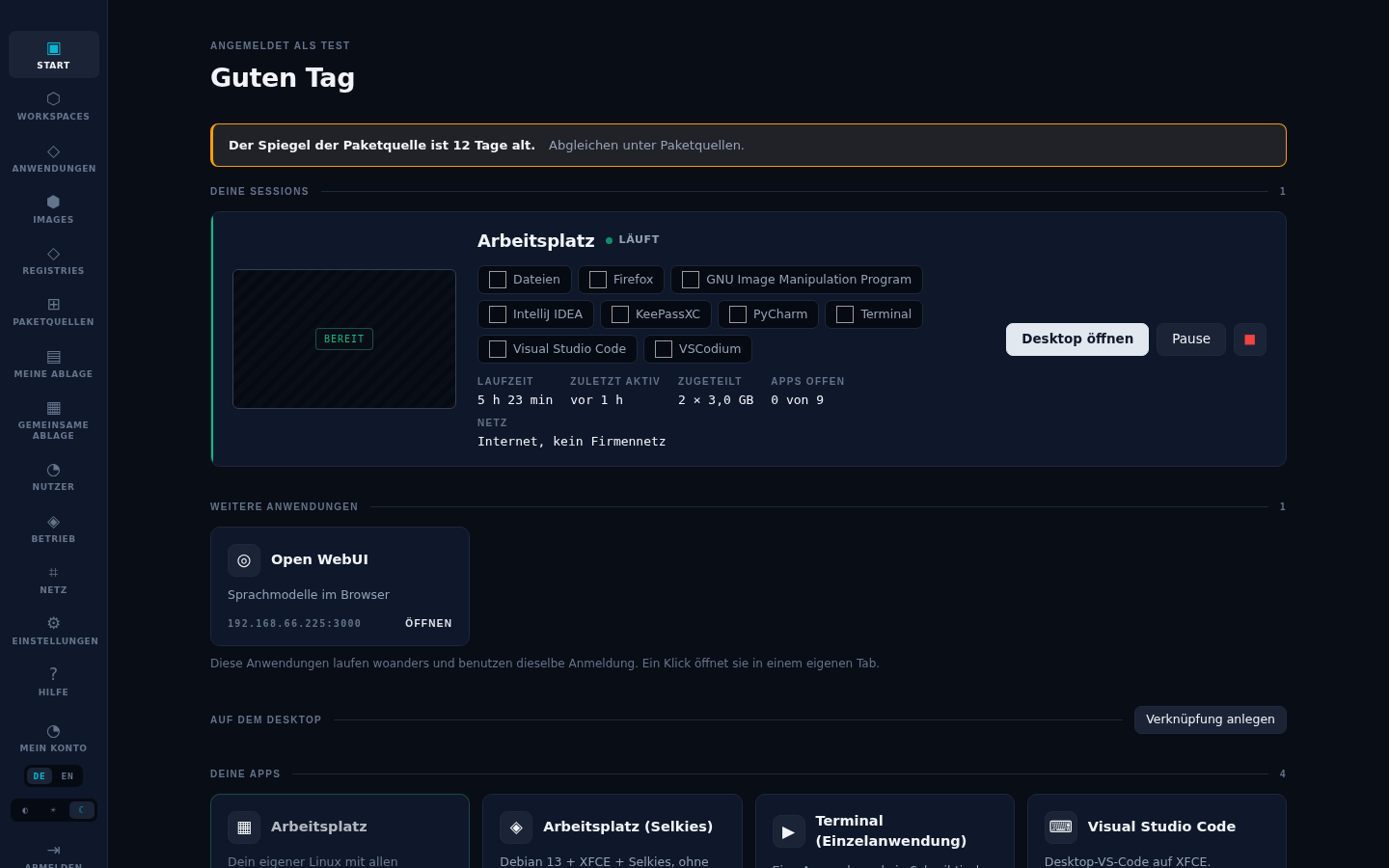The height and width of the screenshot is (868, 1389).
Task: Tick the VSCodium checkbox
Action: pyautogui.click(x=664, y=349)
